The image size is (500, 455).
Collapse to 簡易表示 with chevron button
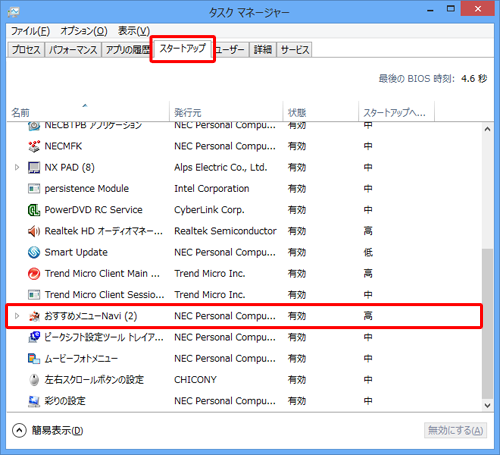[19, 430]
